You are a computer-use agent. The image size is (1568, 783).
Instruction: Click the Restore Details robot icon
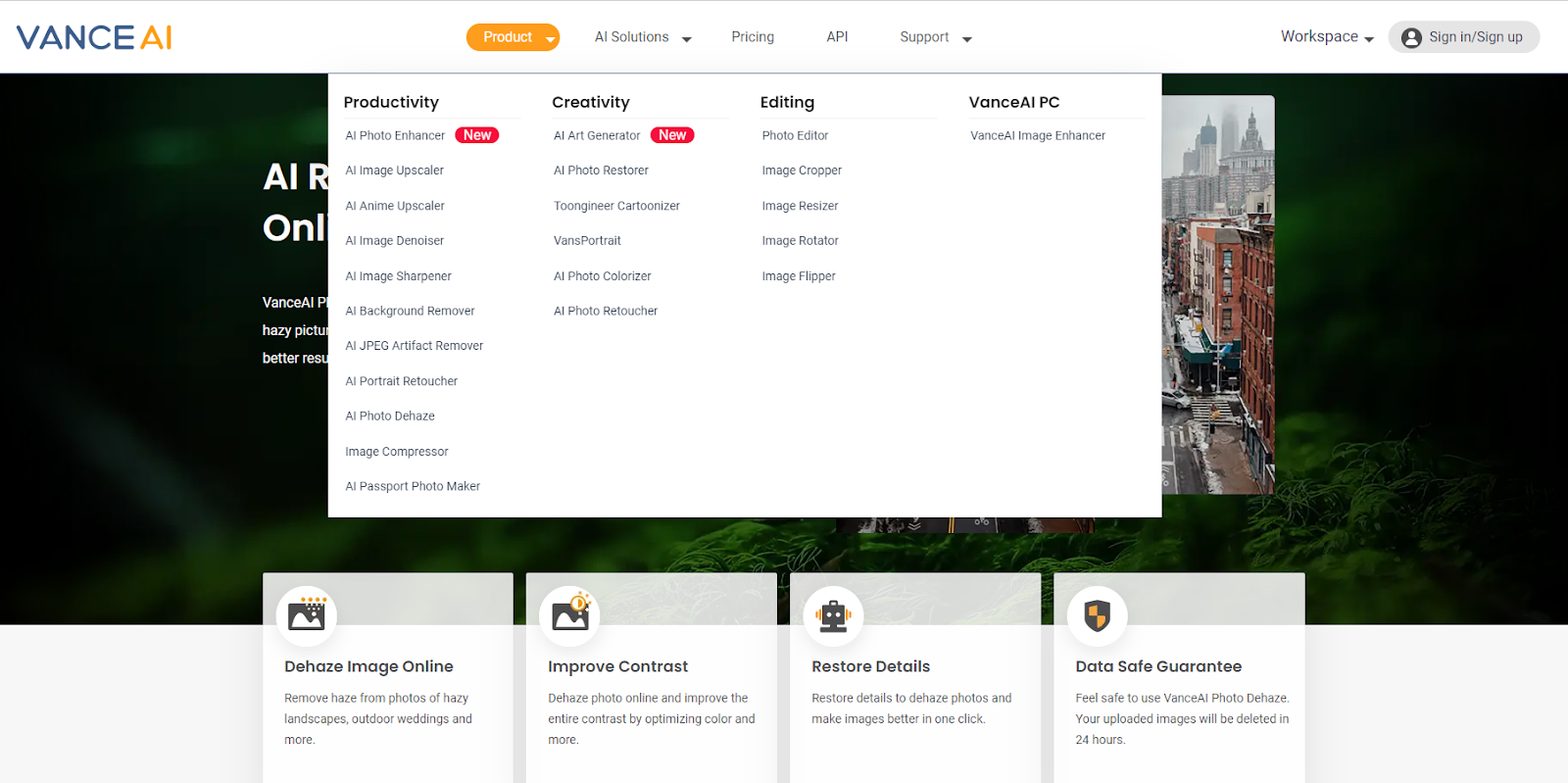pyautogui.click(x=834, y=615)
